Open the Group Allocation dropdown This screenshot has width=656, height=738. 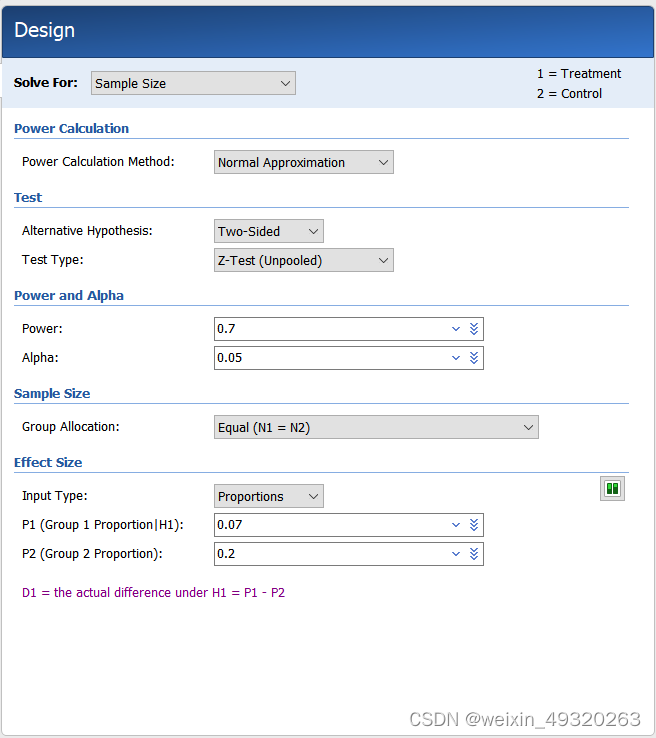coord(376,428)
